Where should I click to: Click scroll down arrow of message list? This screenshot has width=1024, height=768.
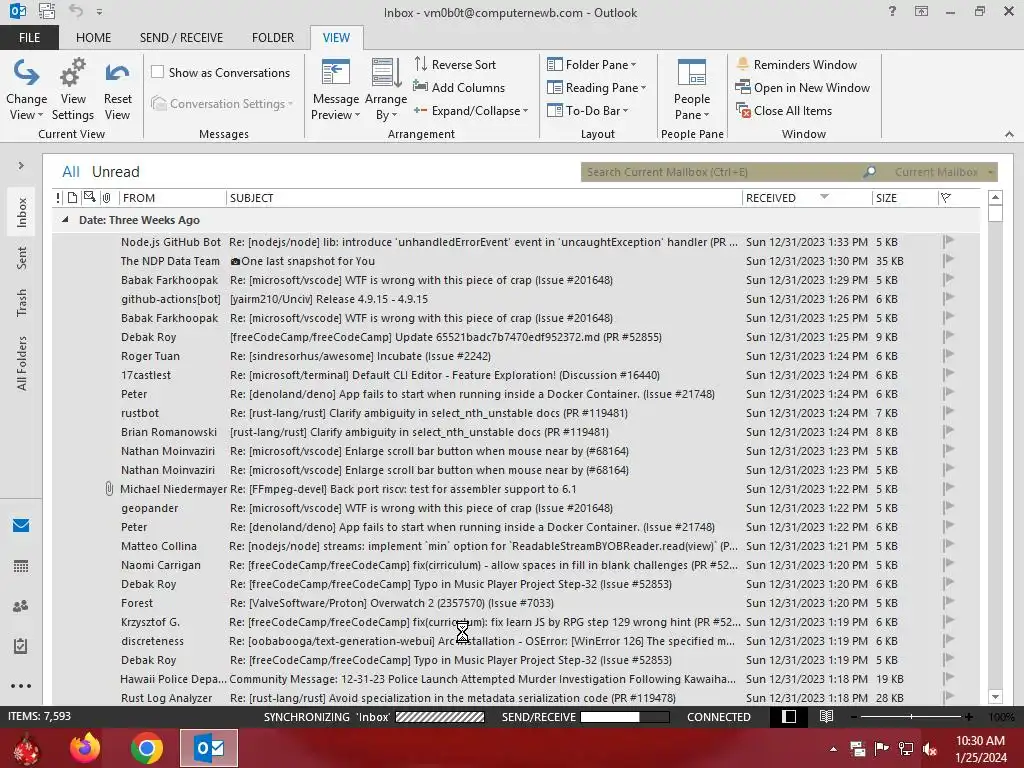[995, 697]
